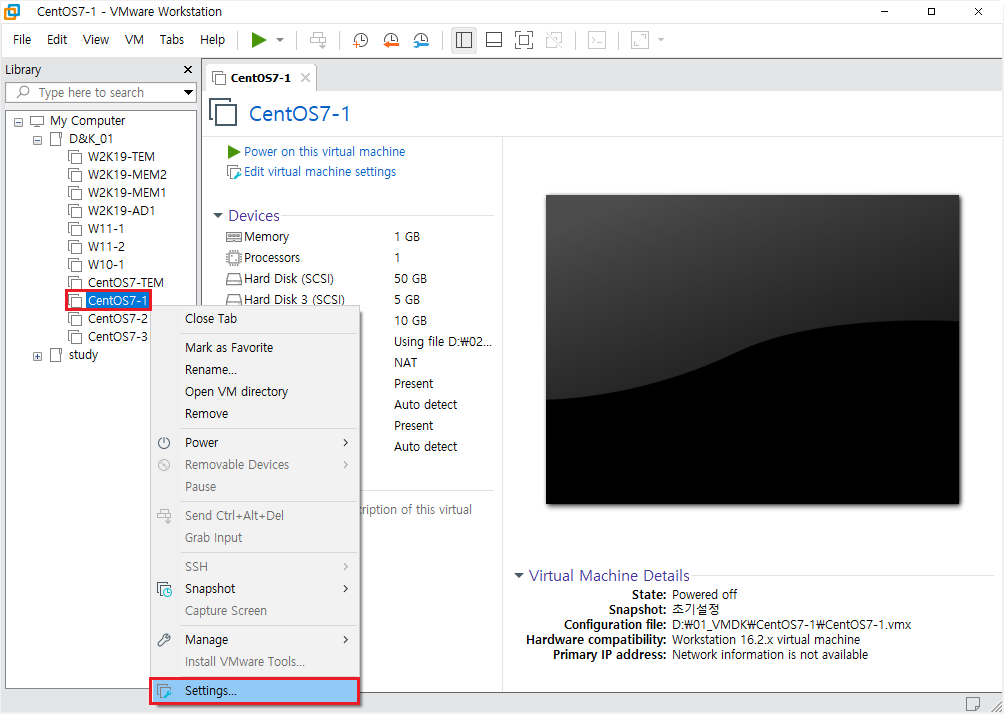
Task: Click the Revert to Snapshot toolbar icon
Action: click(391, 40)
